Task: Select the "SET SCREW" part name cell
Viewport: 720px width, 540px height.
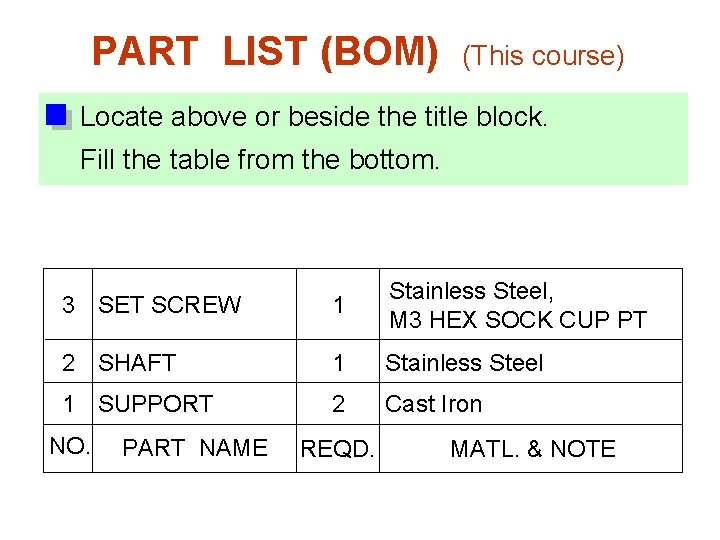Action: pos(170,305)
